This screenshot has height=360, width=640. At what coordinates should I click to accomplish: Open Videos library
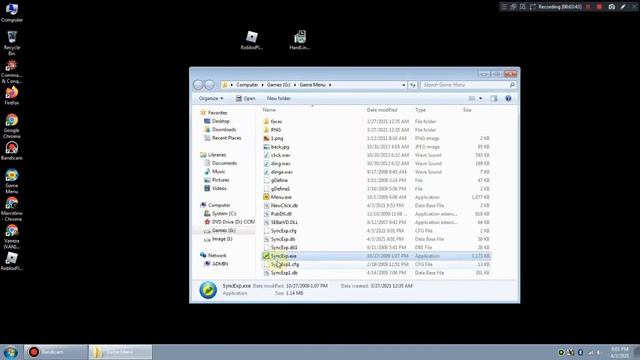tap(219, 188)
